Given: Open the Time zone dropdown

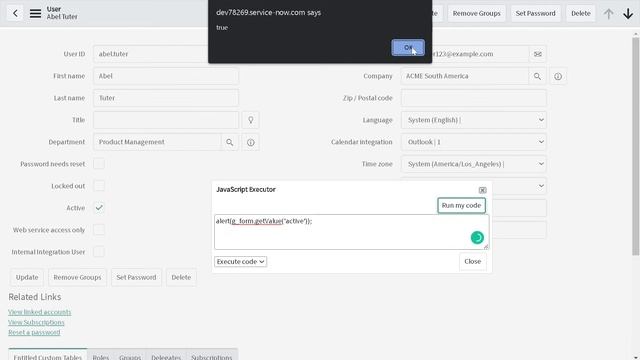Looking at the screenshot, I should [x=473, y=164].
